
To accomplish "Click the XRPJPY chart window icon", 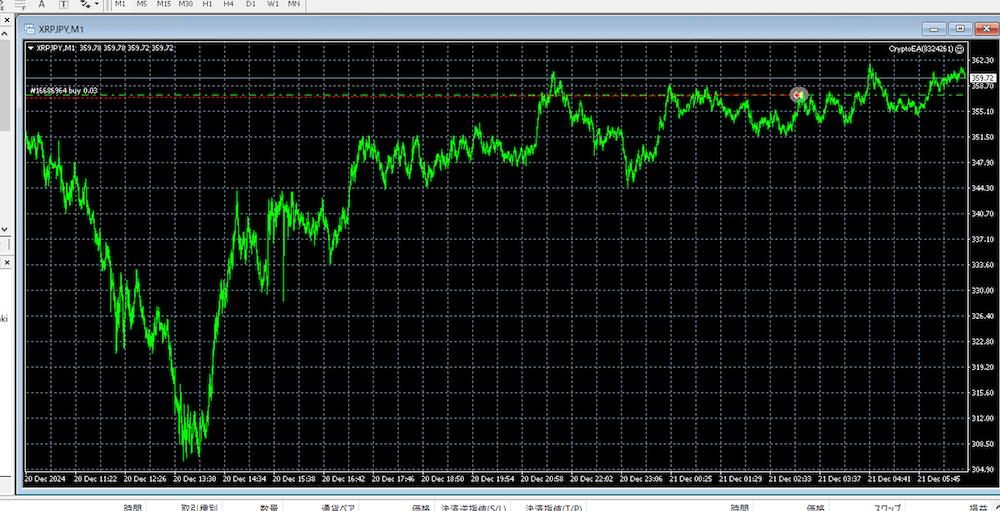I will [31, 29].
